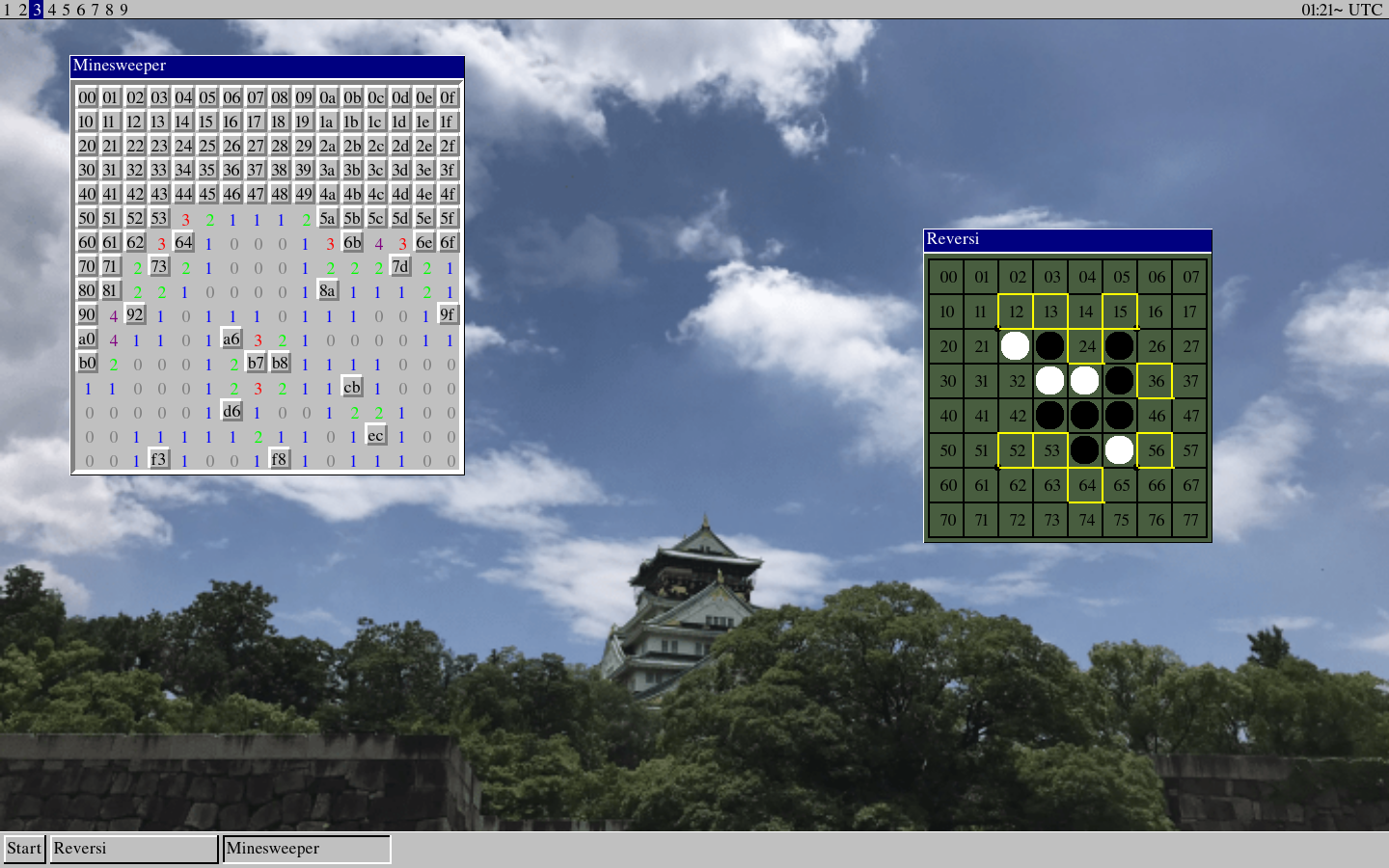
Task: Activate Minesweeper from the taskbar
Action: [x=306, y=849]
